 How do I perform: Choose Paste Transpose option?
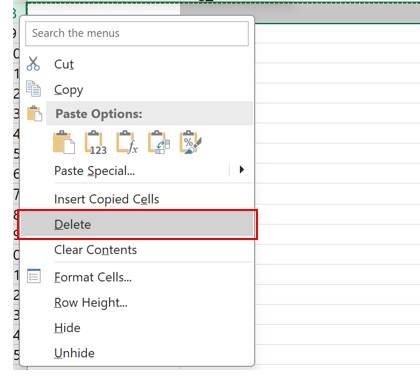click(x=159, y=142)
